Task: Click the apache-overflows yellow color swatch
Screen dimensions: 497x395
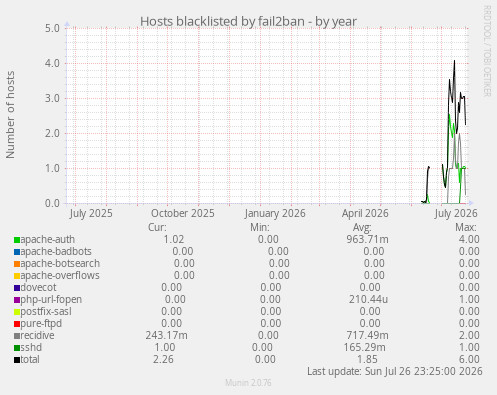Action: point(17,276)
